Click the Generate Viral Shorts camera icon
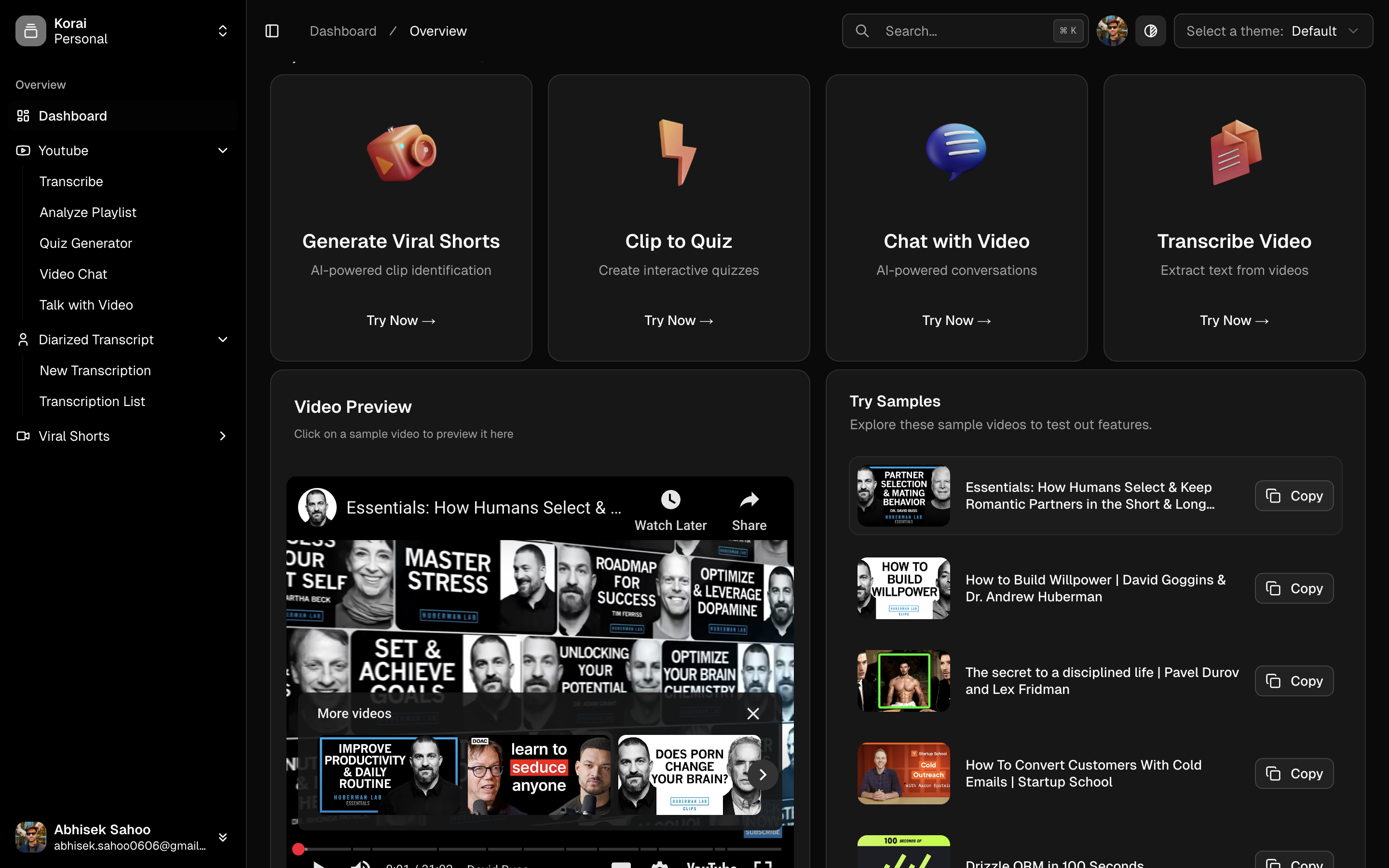This screenshot has height=868, width=1389. 401,152
